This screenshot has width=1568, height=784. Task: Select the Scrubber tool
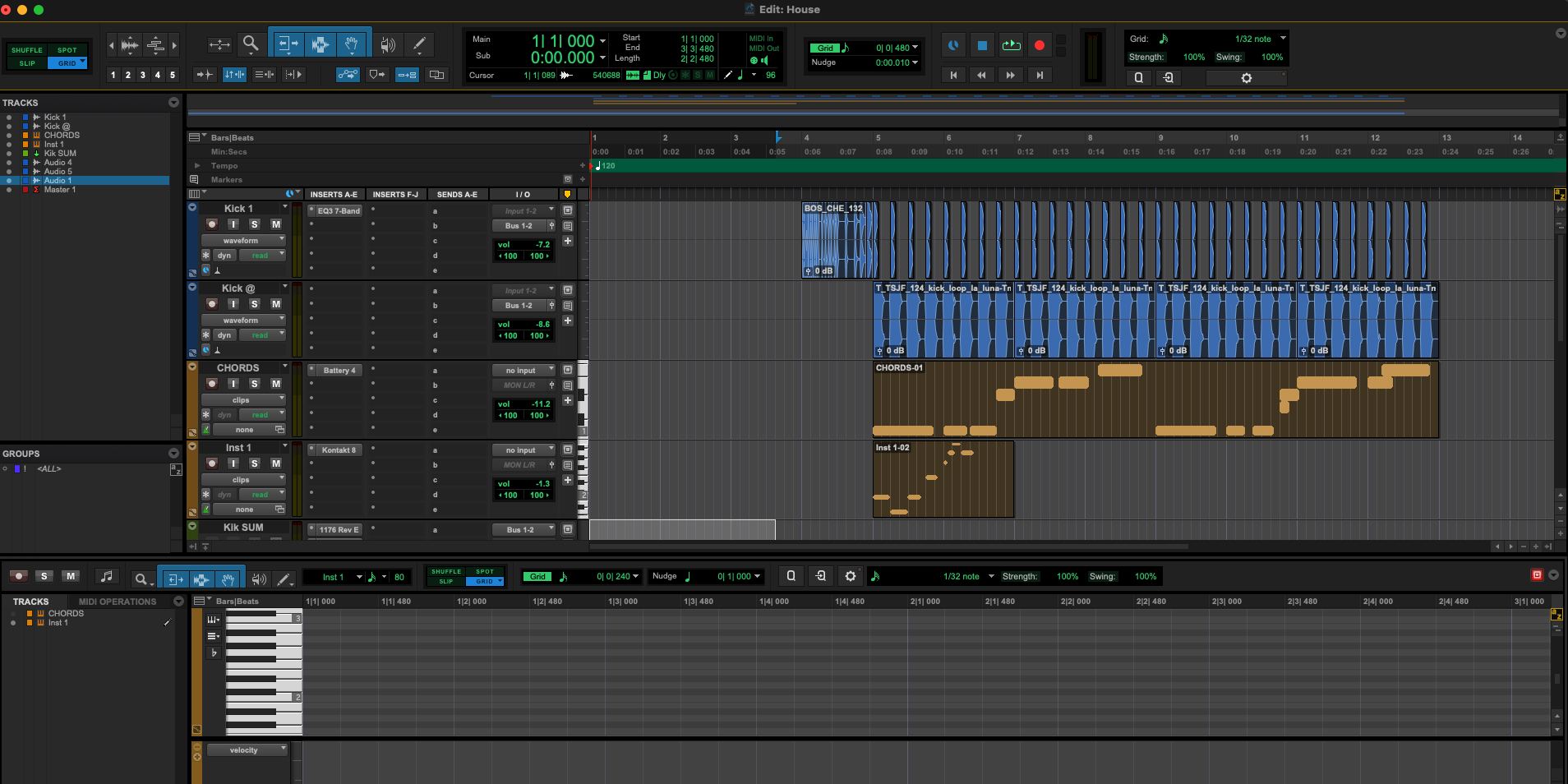pos(387,43)
